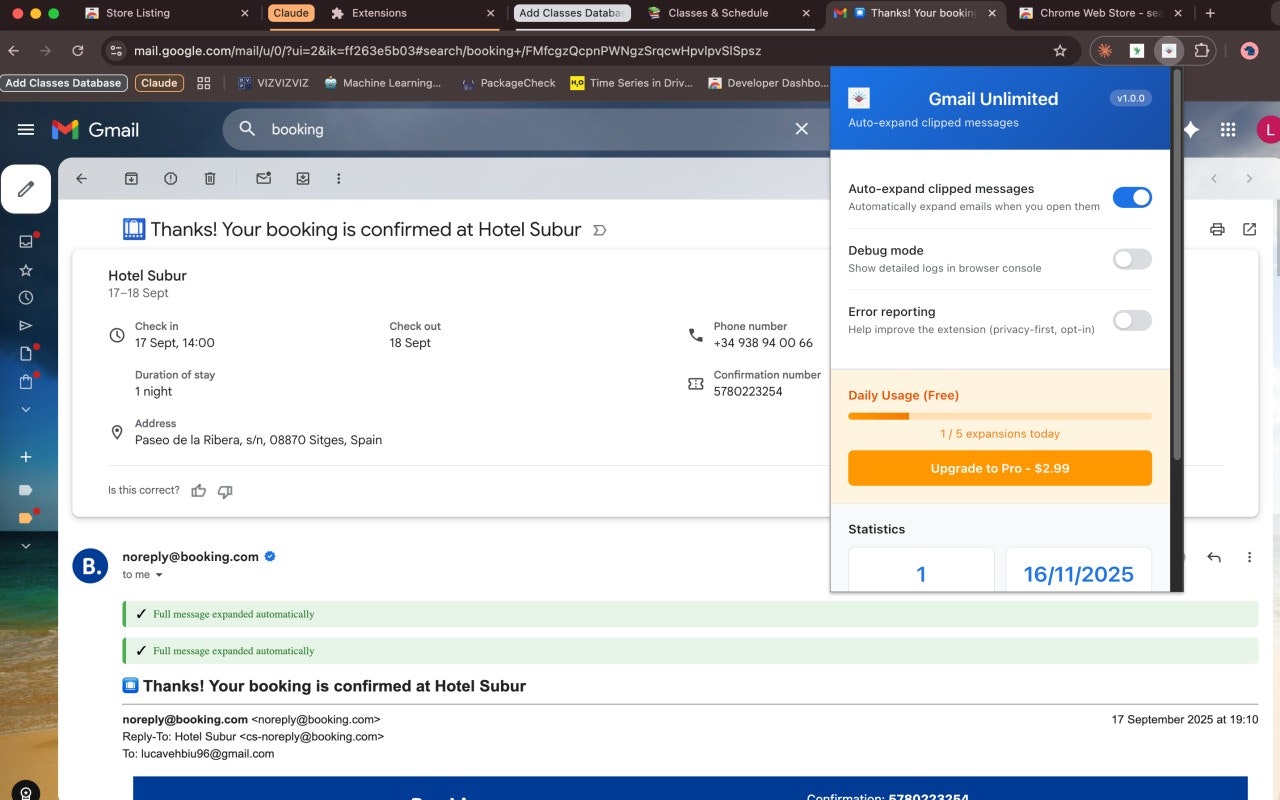Image resolution: width=1280 pixels, height=800 pixels.
Task: Go to the older conversation arrow
Action: (x=1249, y=178)
